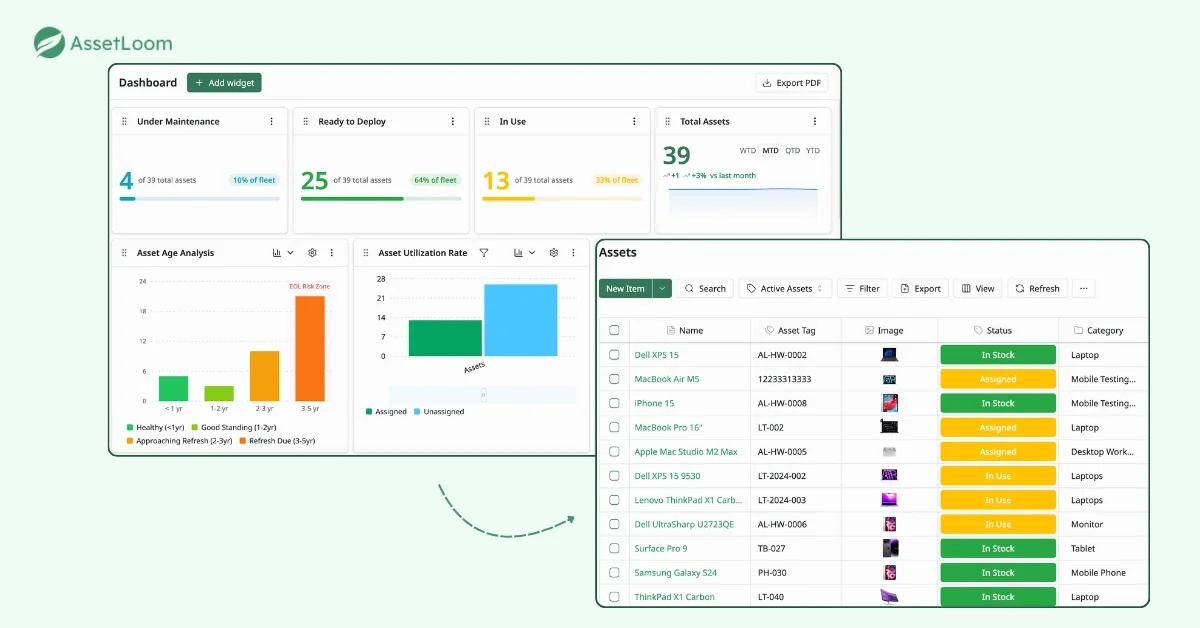Click the Image column header
The width and height of the screenshot is (1200, 628).
tap(884, 330)
